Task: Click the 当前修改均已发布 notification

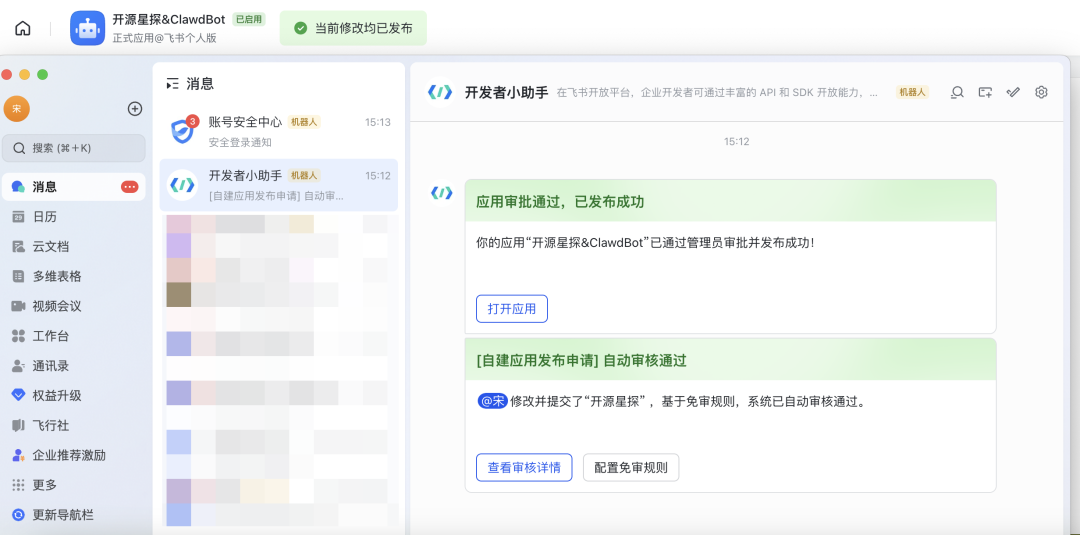Action: coord(353,28)
